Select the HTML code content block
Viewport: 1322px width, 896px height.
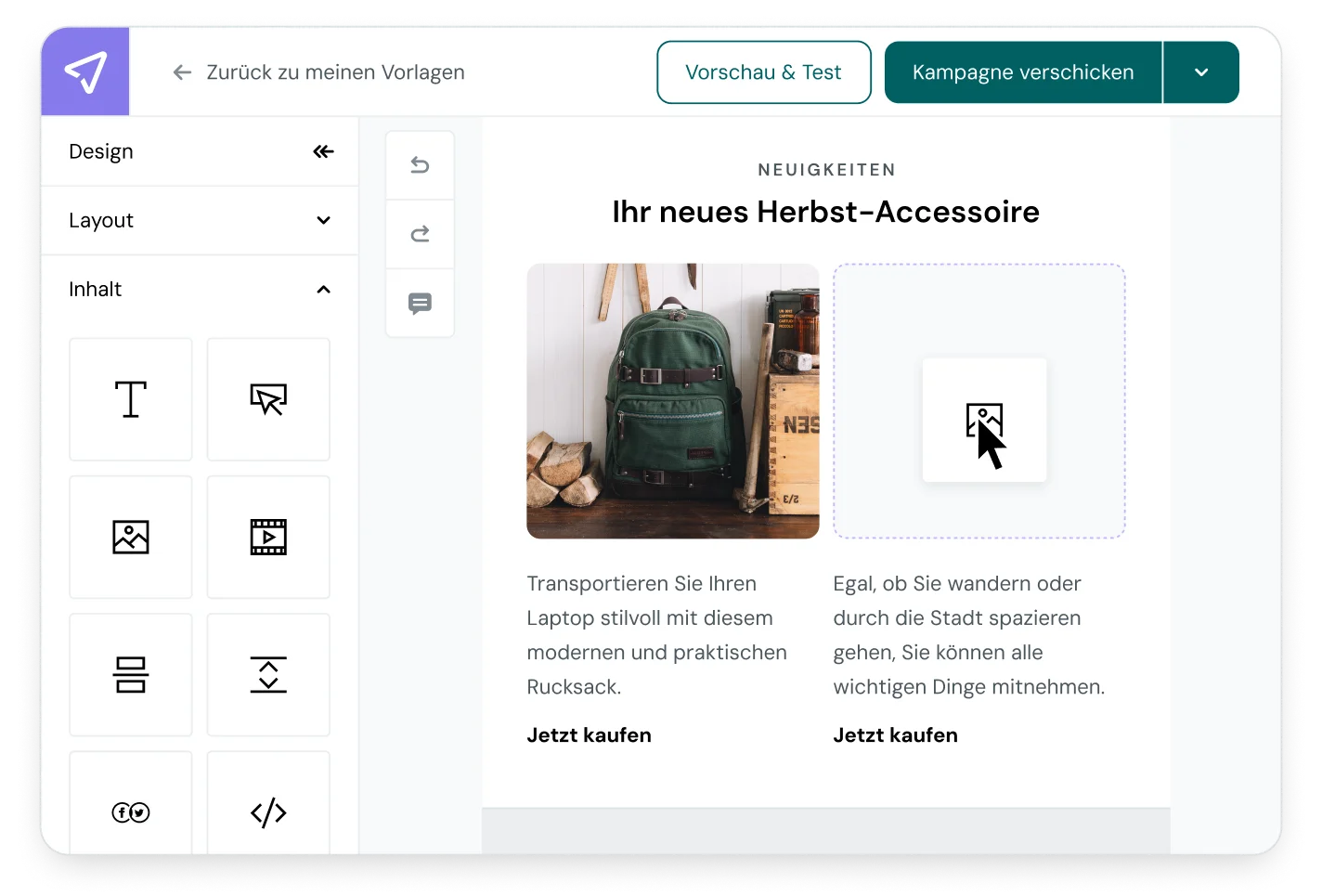268,812
